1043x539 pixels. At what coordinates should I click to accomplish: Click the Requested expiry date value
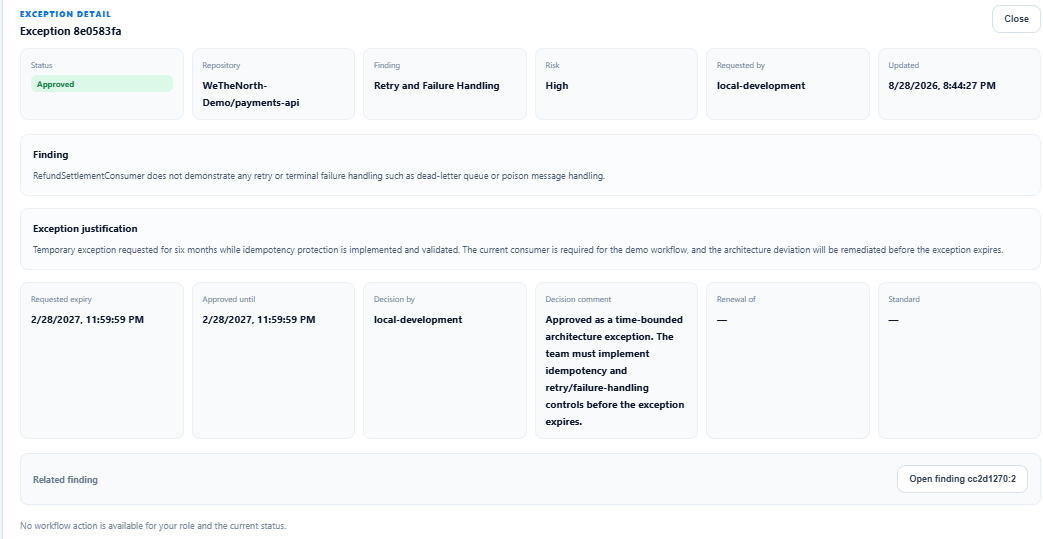[87, 320]
